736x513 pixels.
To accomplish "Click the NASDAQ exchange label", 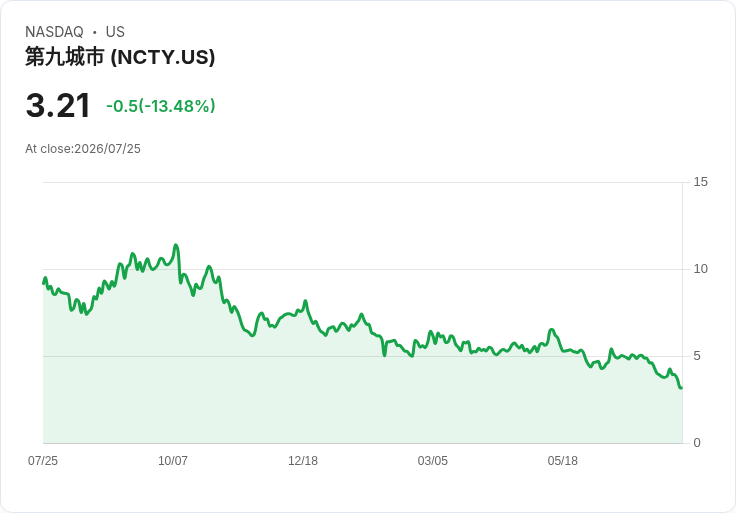I will coord(54,32).
